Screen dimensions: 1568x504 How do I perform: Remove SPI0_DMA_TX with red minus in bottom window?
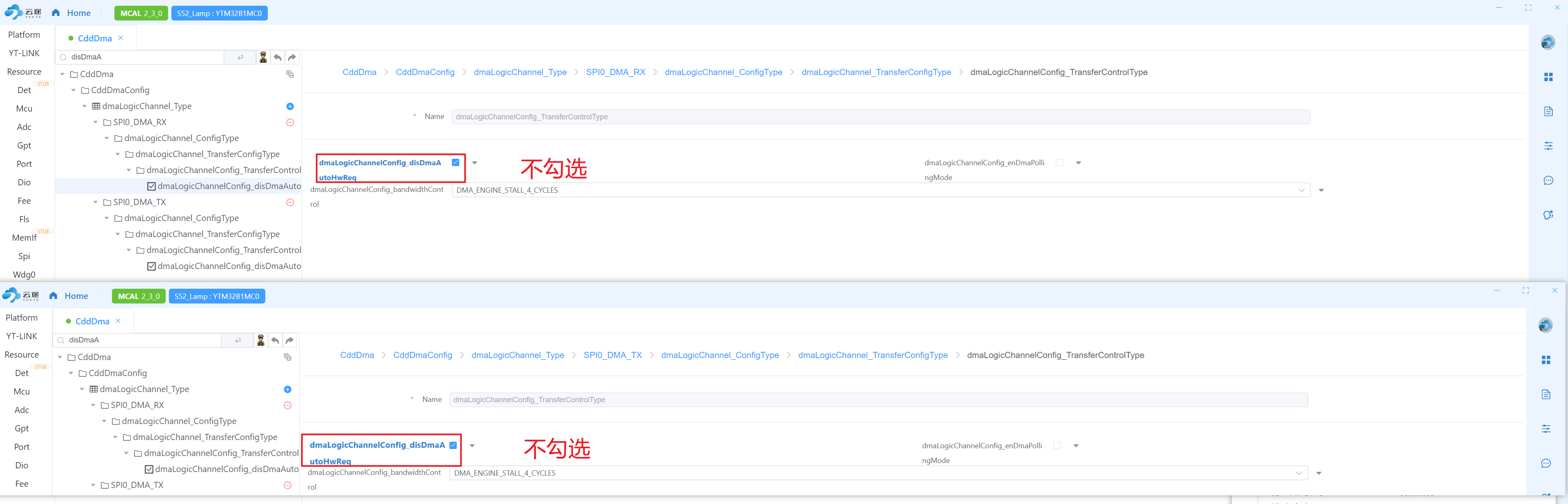288,485
